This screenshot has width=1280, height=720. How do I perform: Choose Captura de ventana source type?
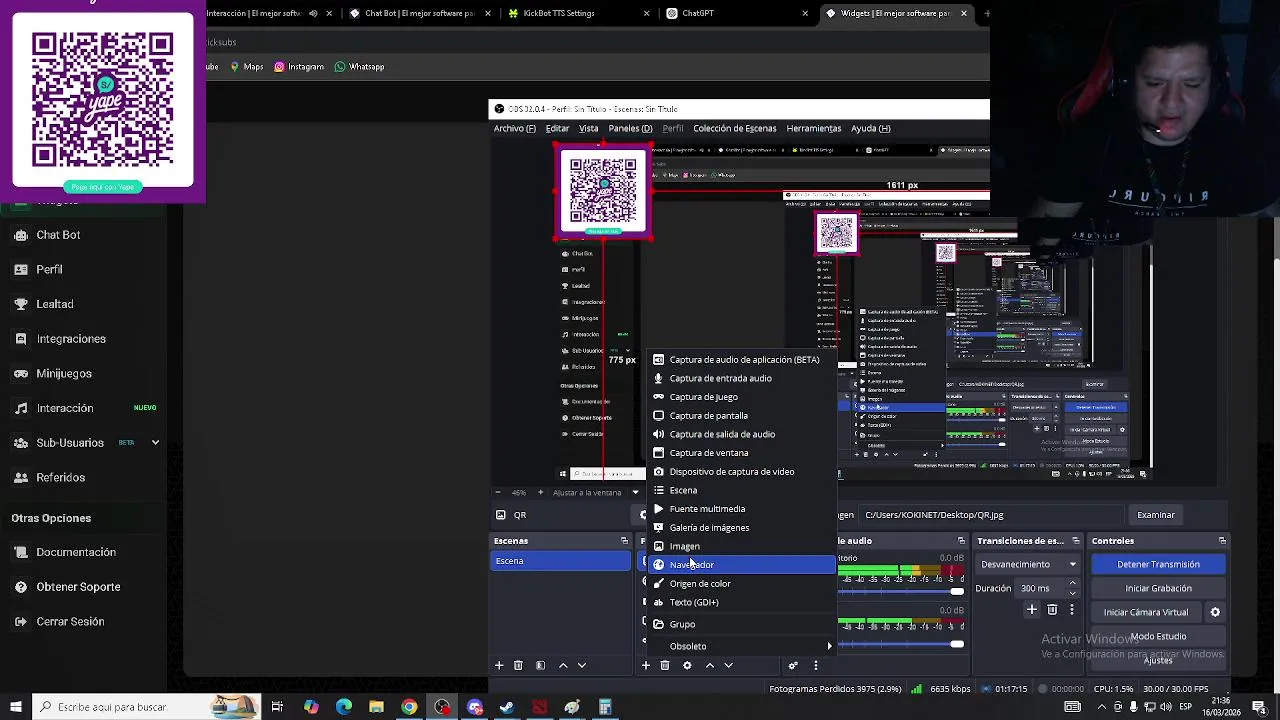(742, 453)
